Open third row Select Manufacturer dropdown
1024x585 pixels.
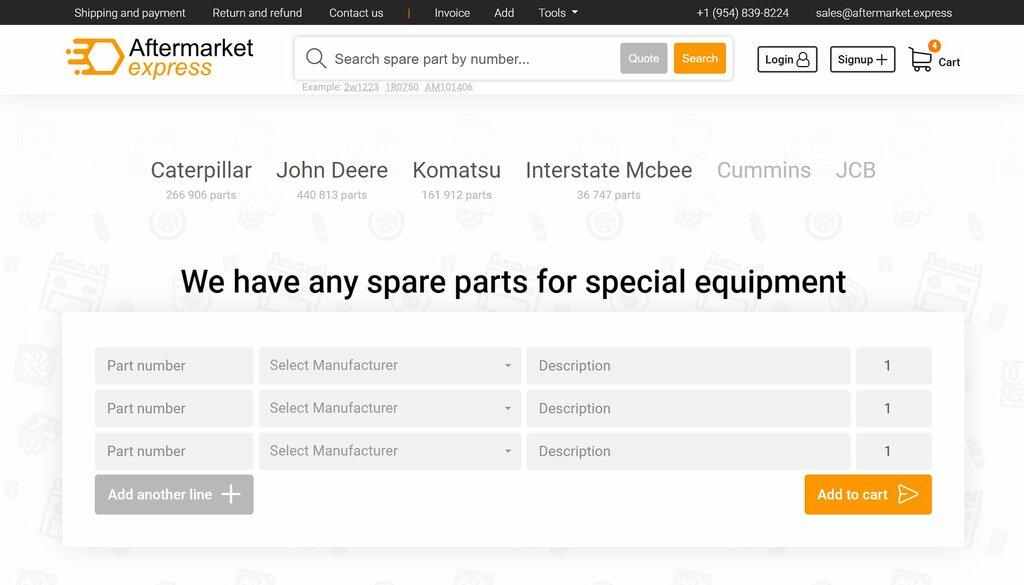[x=390, y=451]
